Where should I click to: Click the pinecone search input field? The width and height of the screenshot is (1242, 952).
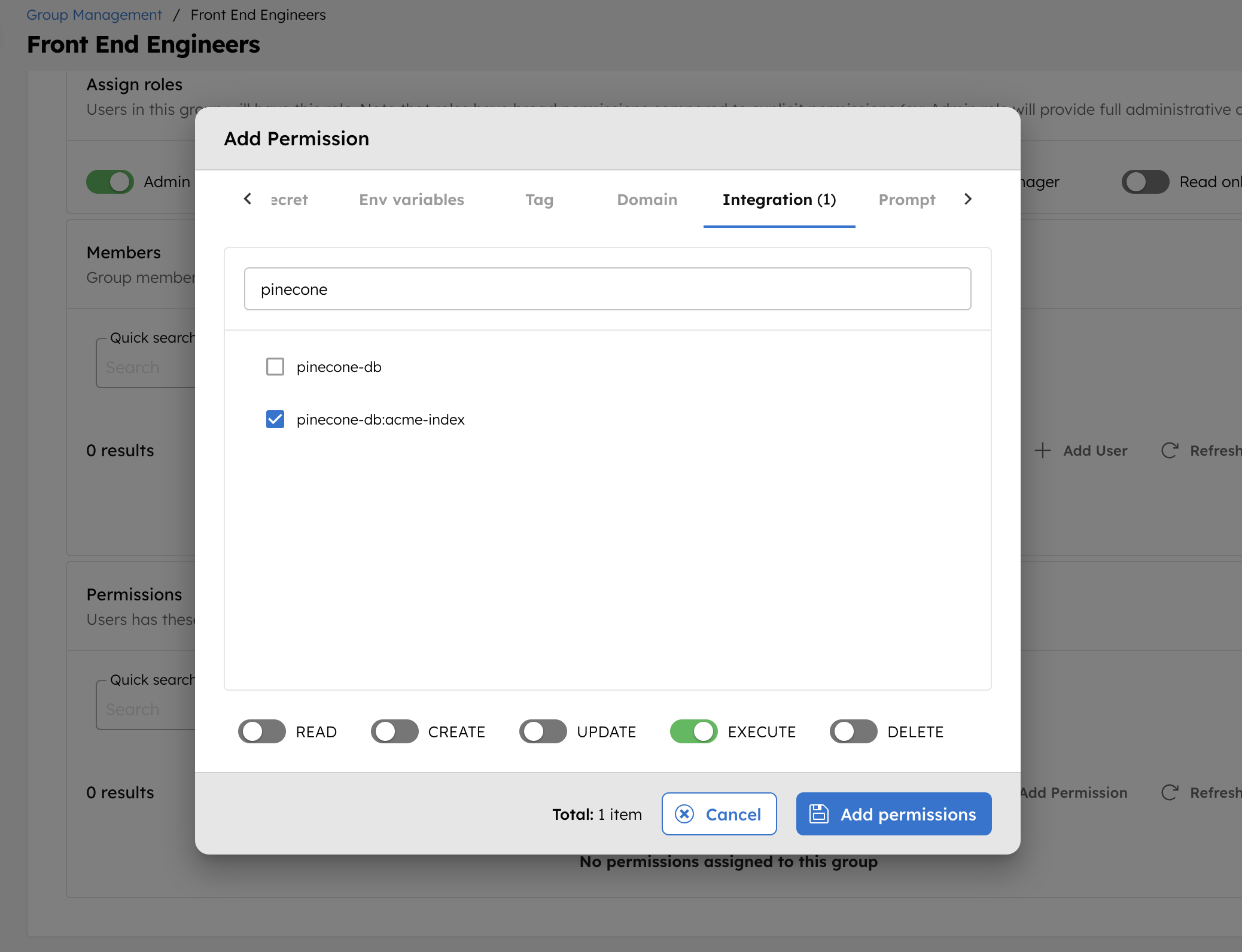pyautogui.click(x=608, y=288)
